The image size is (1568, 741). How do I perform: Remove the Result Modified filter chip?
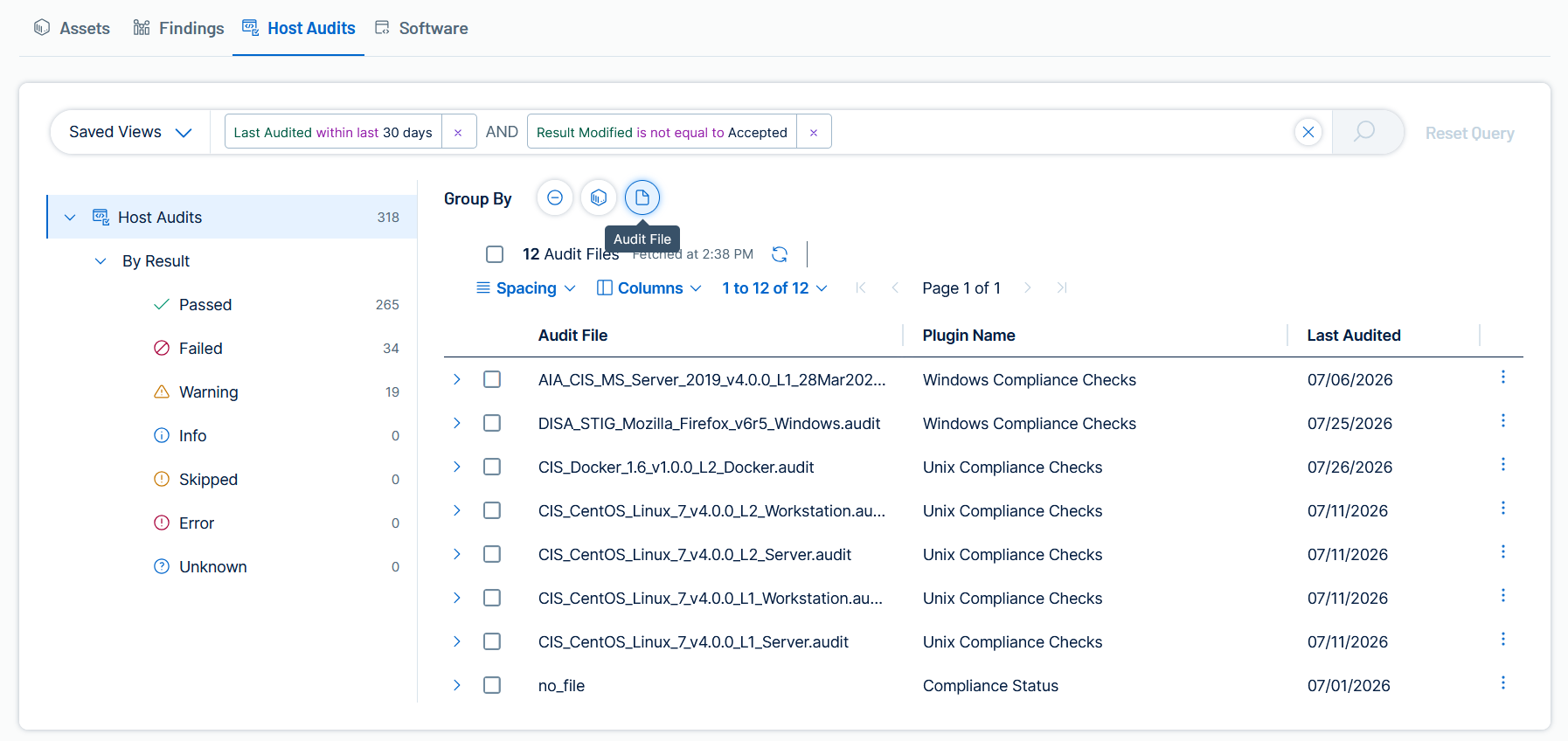[814, 132]
